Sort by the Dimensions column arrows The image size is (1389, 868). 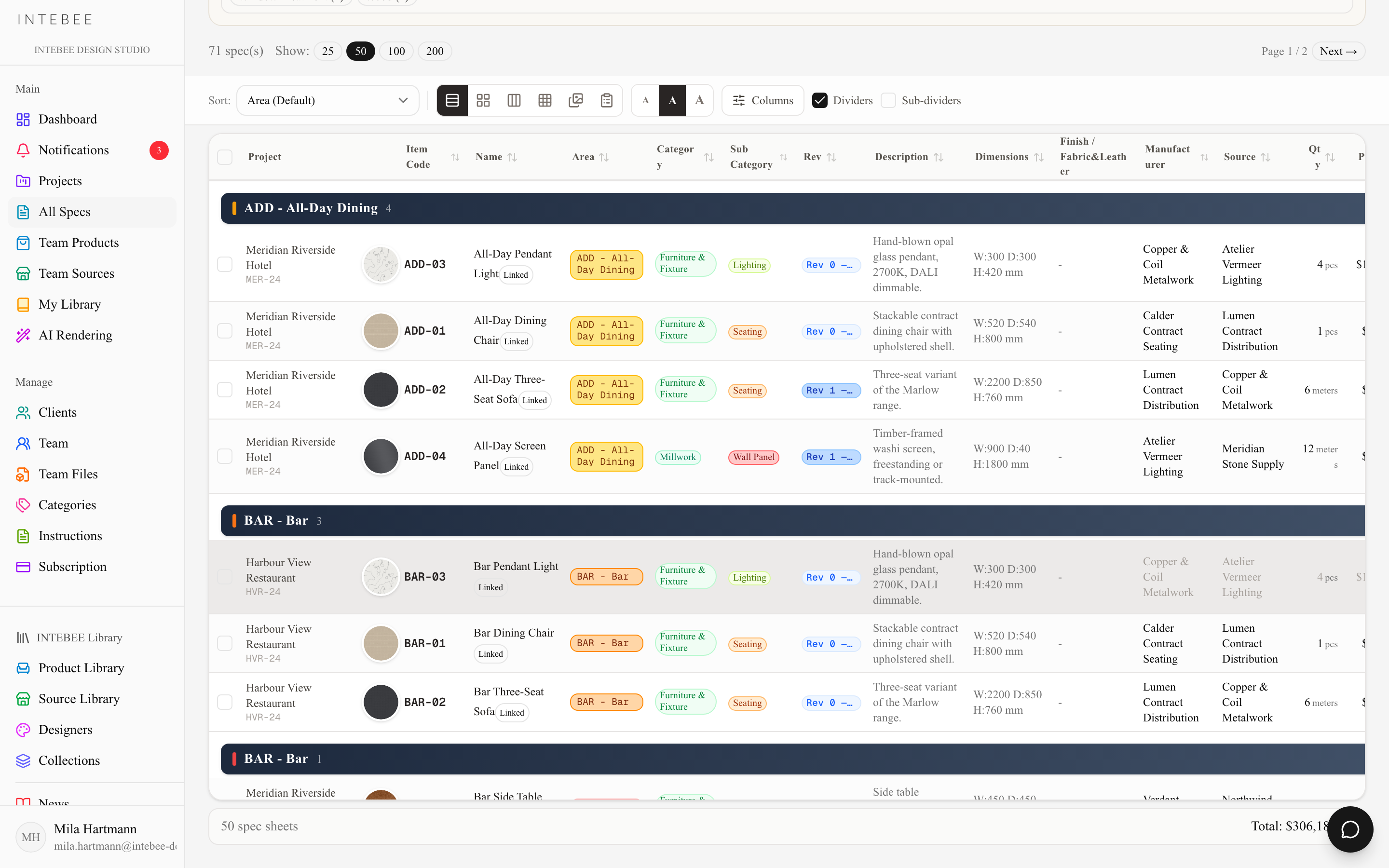click(1038, 157)
